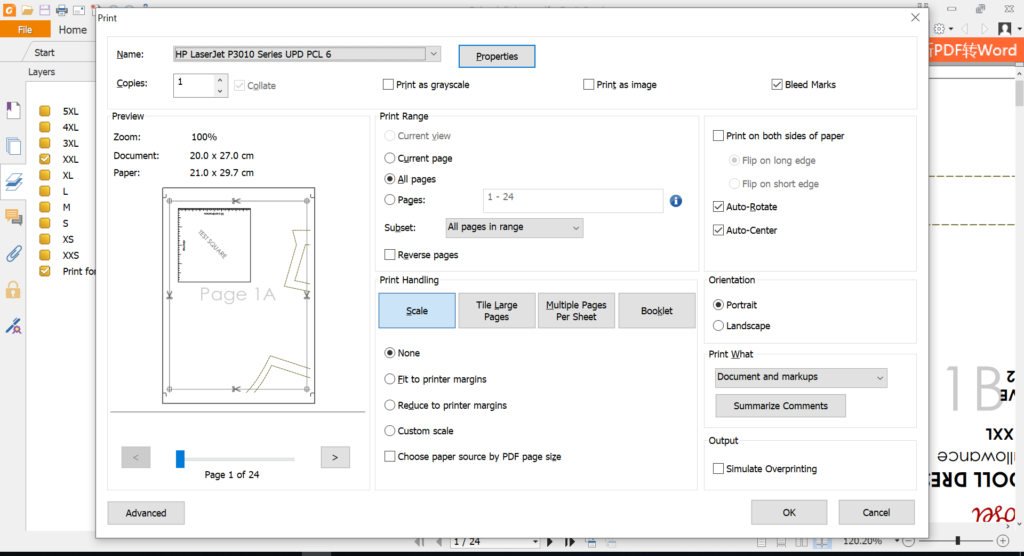The width and height of the screenshot is (1024, 556).
Task: Click the zoom in plus icon
Action: (x=1003, y=541)
